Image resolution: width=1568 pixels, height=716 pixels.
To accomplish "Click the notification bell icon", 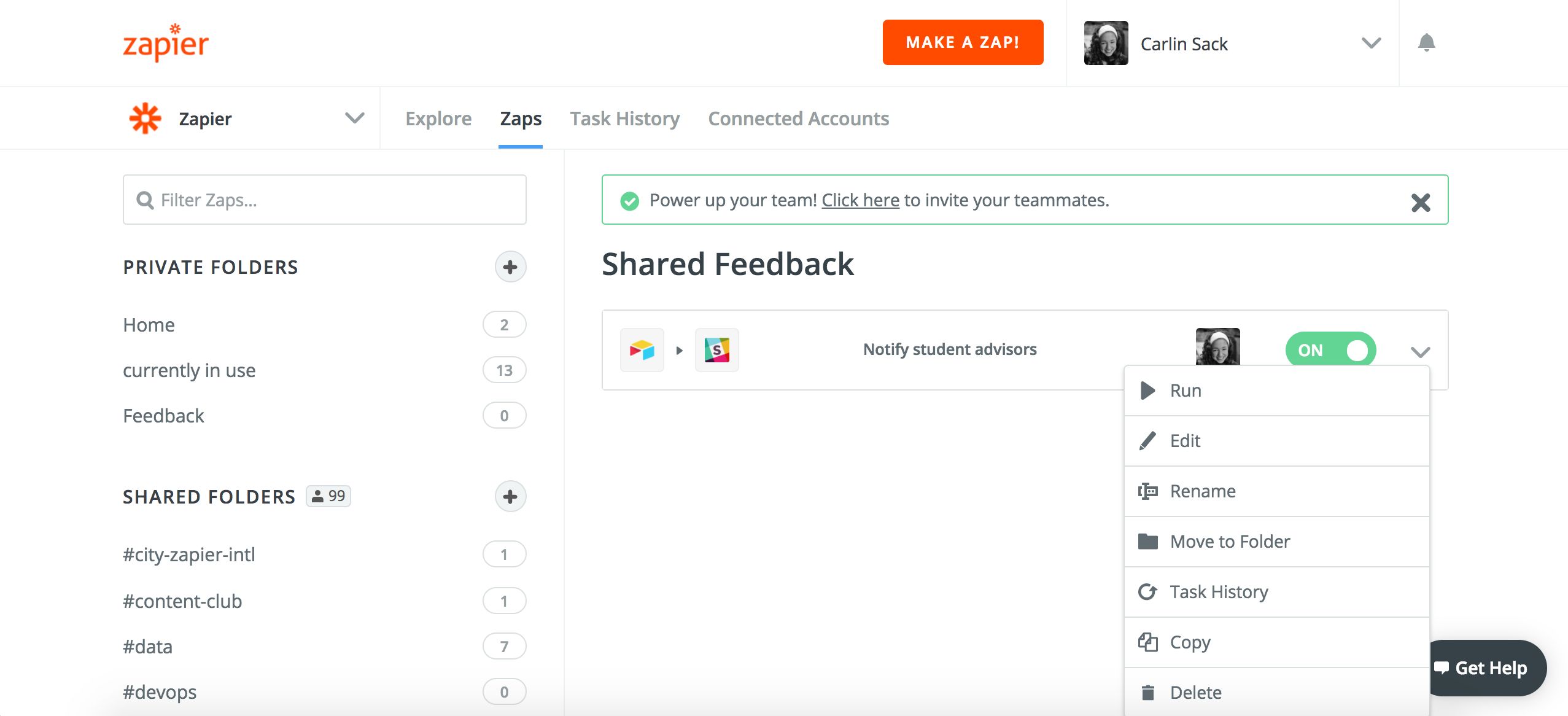I will pyautogui.click(x=1426, y=43).
